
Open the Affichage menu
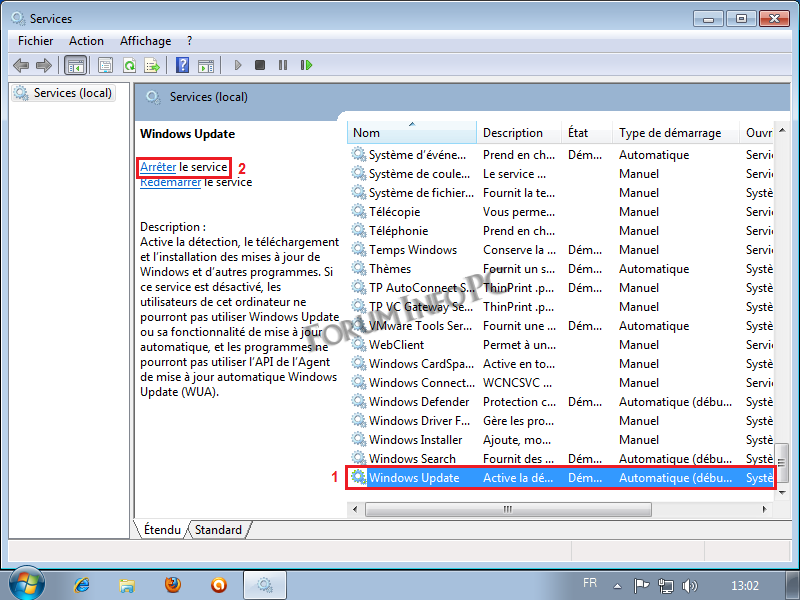pyautogui.click(x=145, y=41)
